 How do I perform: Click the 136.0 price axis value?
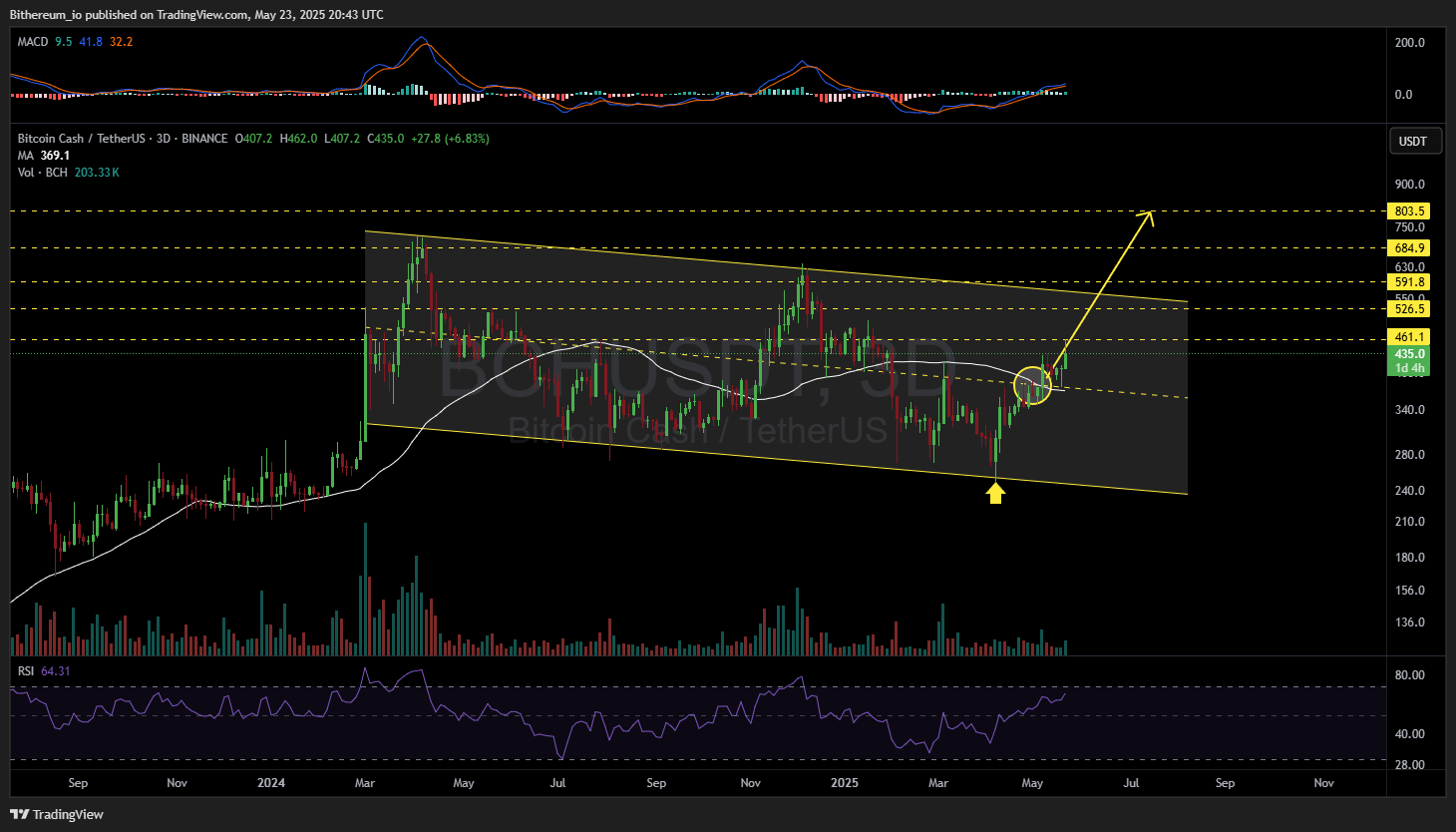pyautogui.click(x=1409, y=623)
